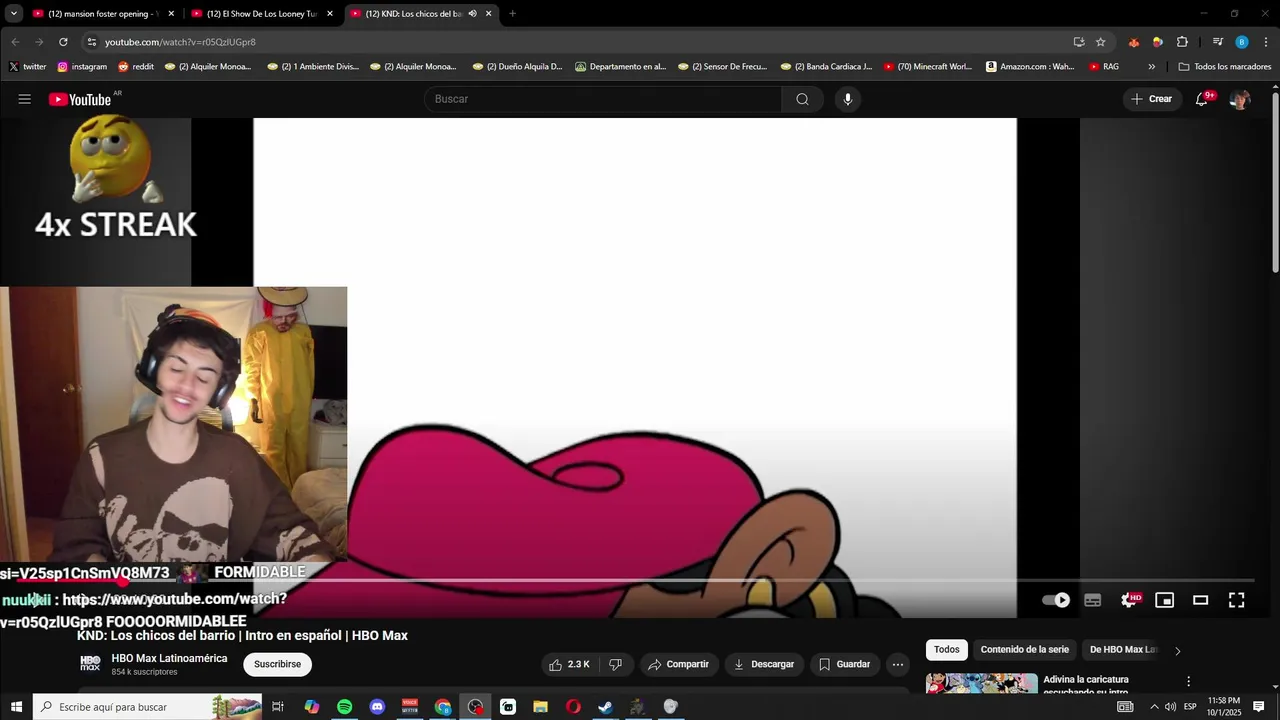Open video settings gear with HD badge
Viewport: 1280px width, 720px height.
click(x=1129, y=600)
